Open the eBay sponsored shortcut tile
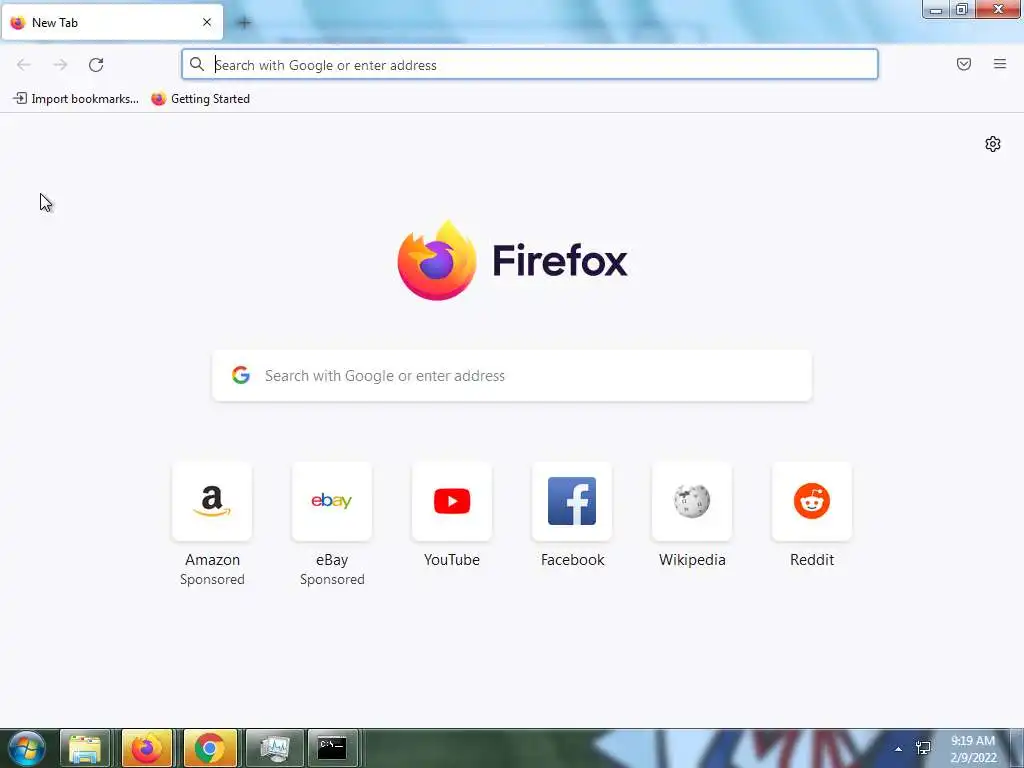Viewport: 1024px width, 768px height. tap(332, 502)
